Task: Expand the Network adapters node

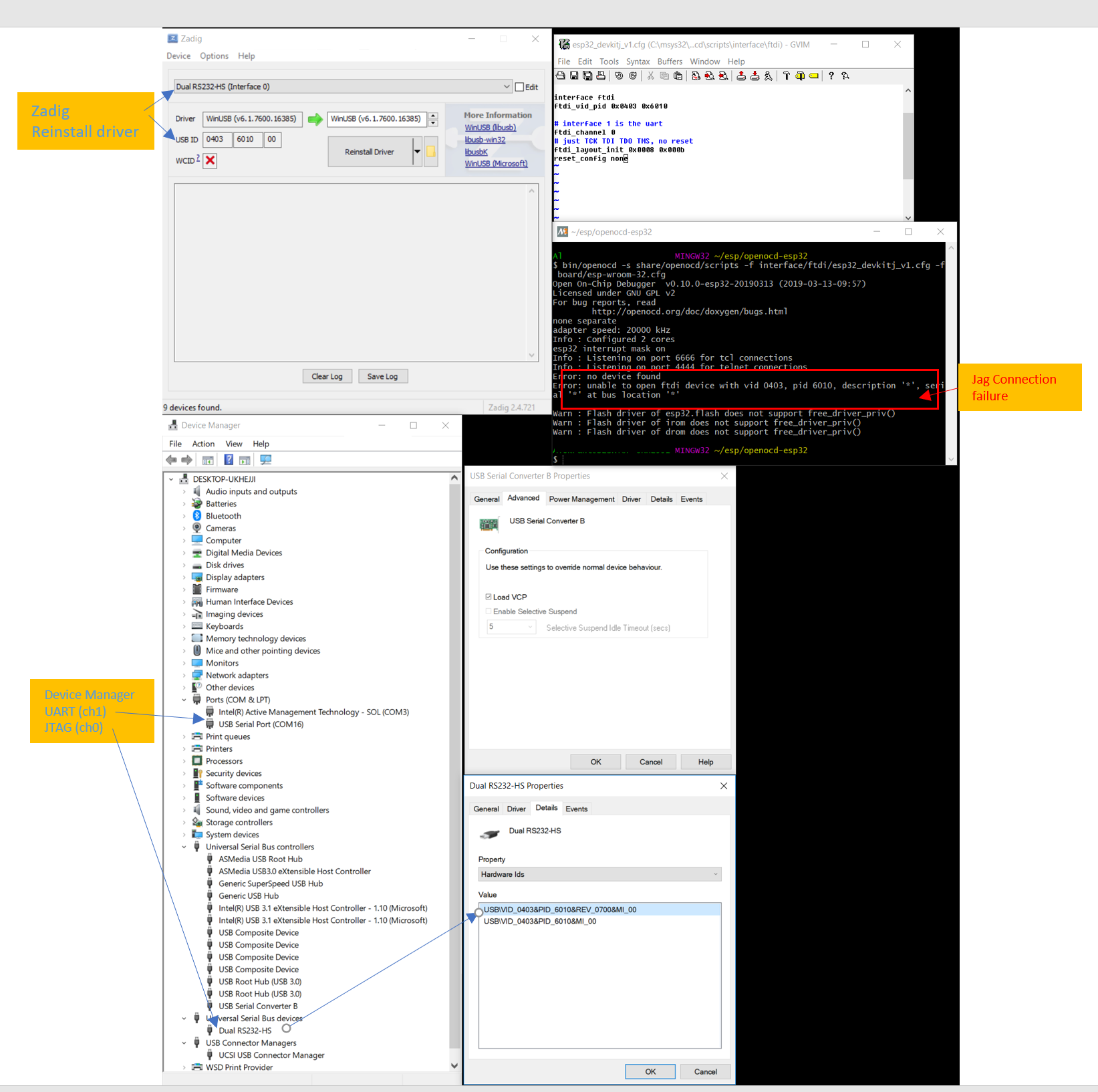Action: click(184, 675)
